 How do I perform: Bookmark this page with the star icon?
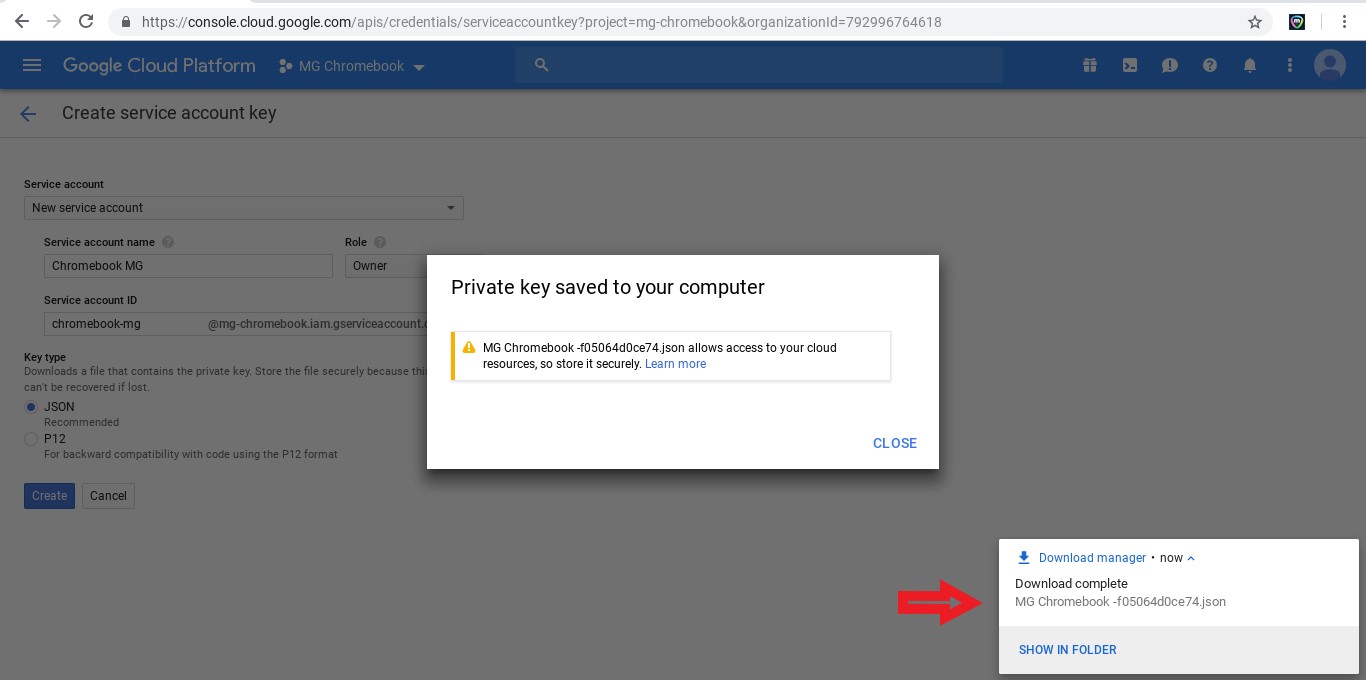(x=1255, y=21)
